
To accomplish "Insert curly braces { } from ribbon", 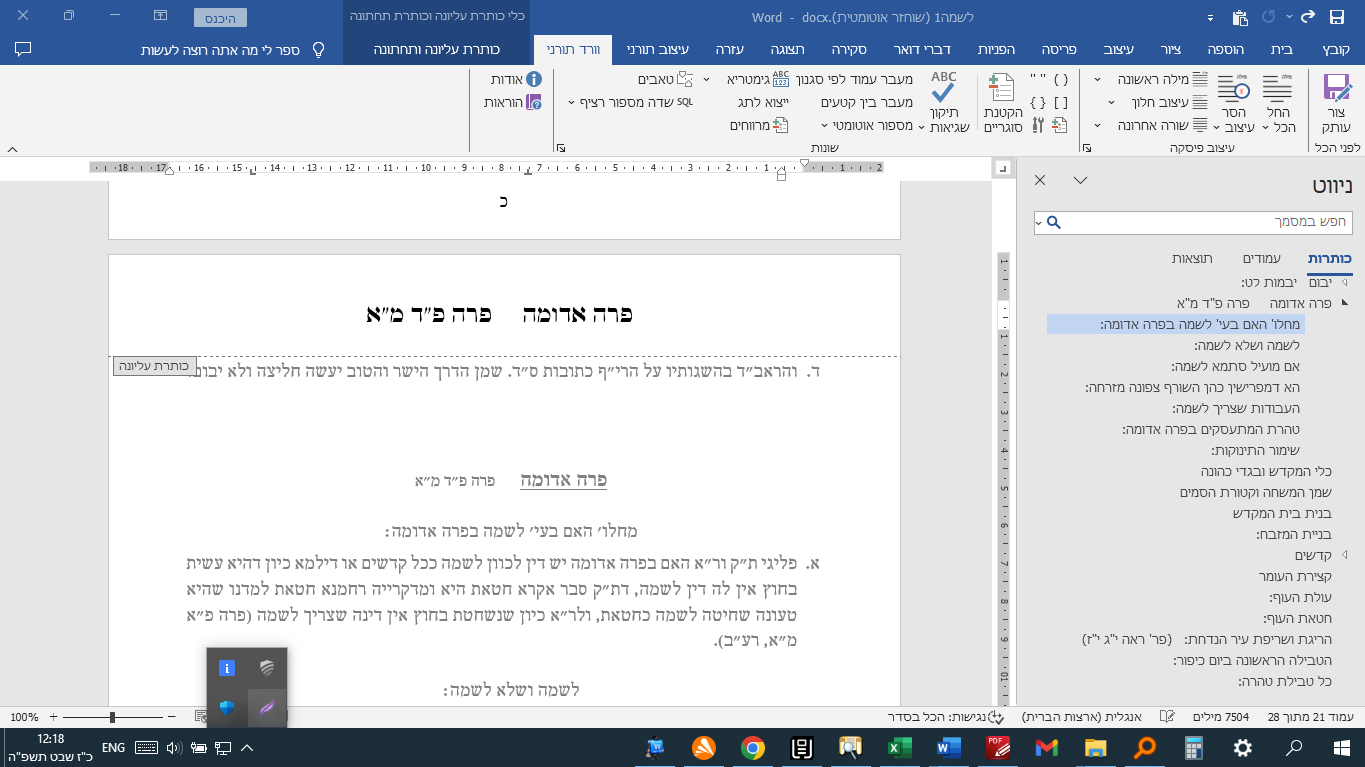I will tap(1037, 102).
